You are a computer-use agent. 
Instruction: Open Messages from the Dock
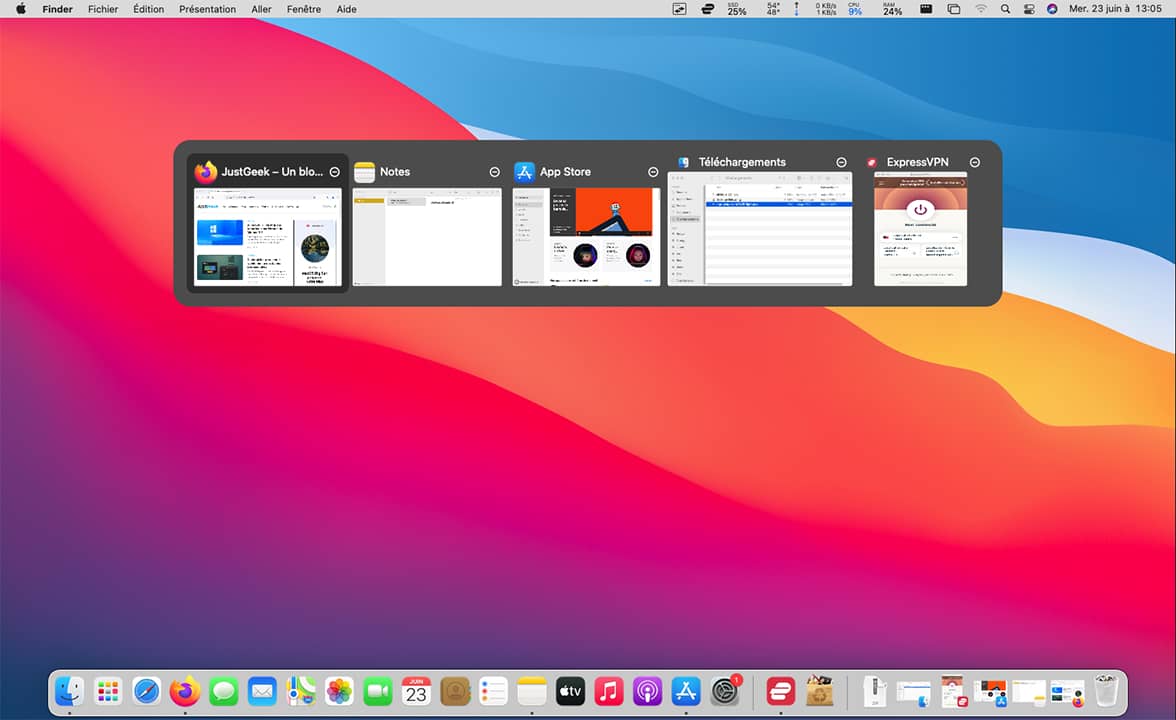[x=224, y=692]
